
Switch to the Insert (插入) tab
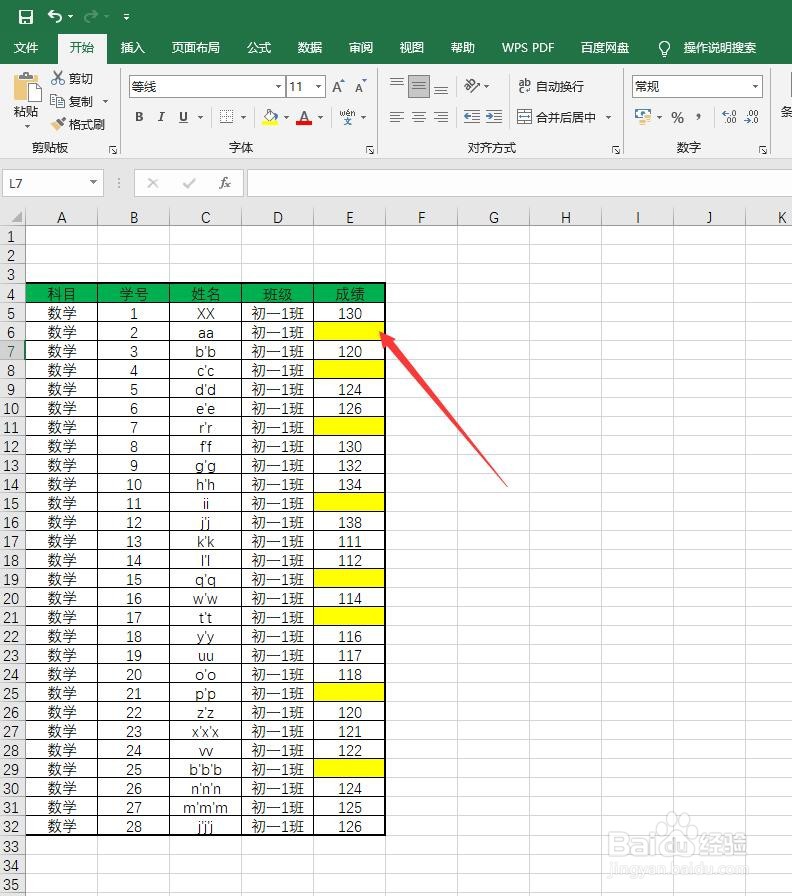click(x=133, y=47)
